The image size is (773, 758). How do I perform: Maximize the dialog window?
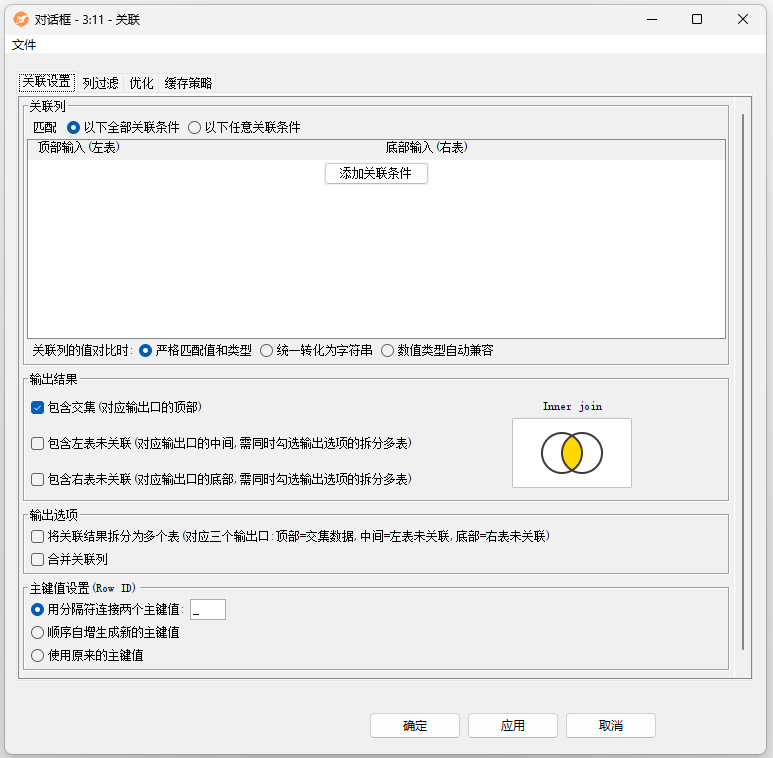(697, 19)
